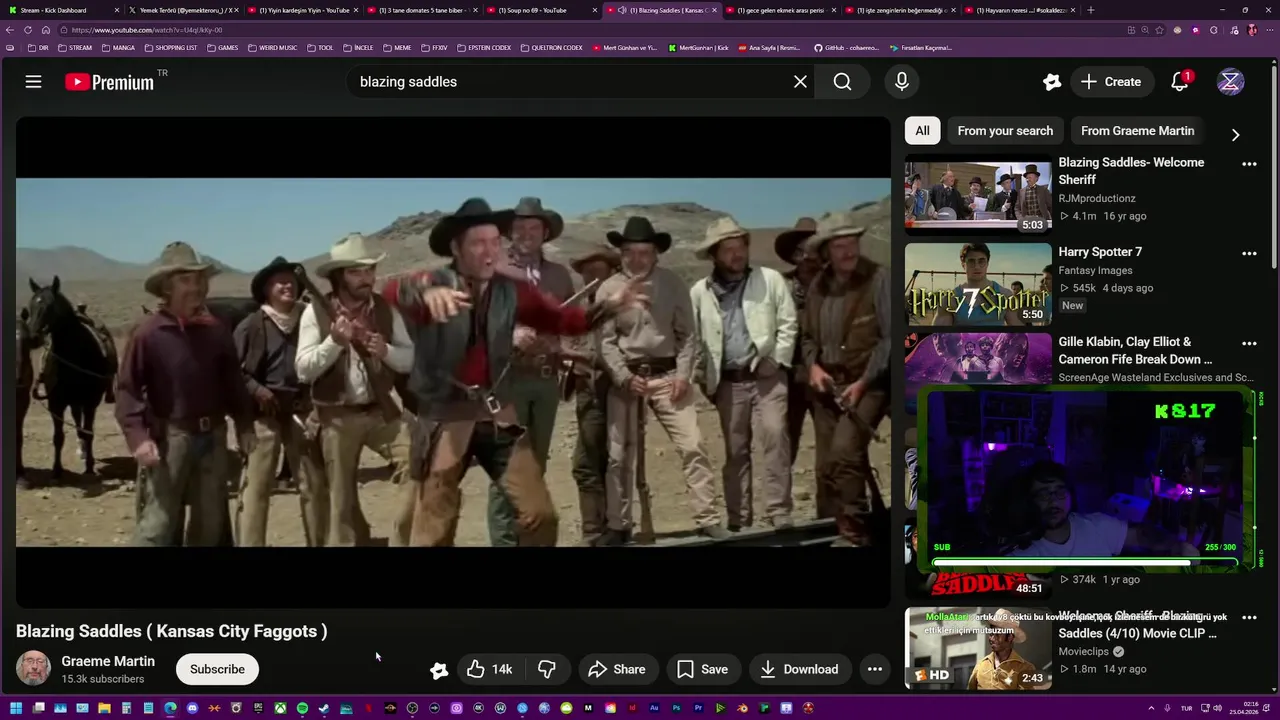Open the sparkle Ask icon beside Create
Viewport: 1280px width, 720px height.
point(1051,82)
